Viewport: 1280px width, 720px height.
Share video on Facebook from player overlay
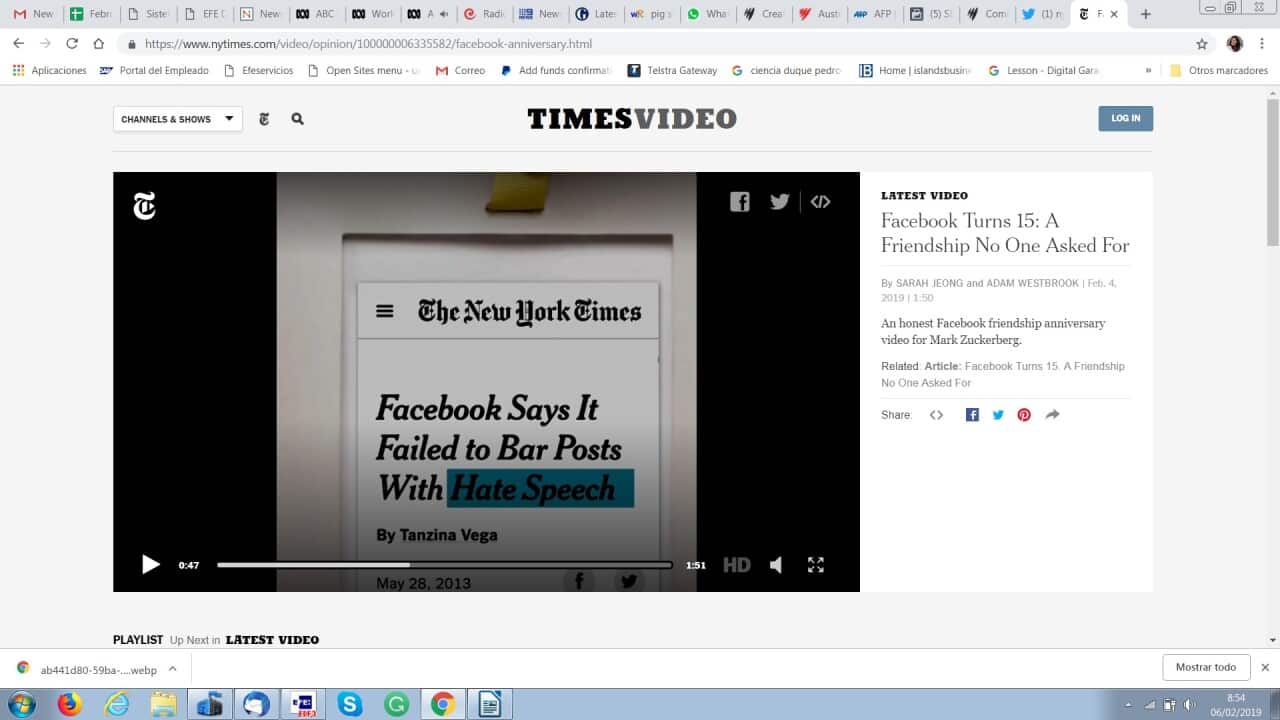click(x=739, y=202)
